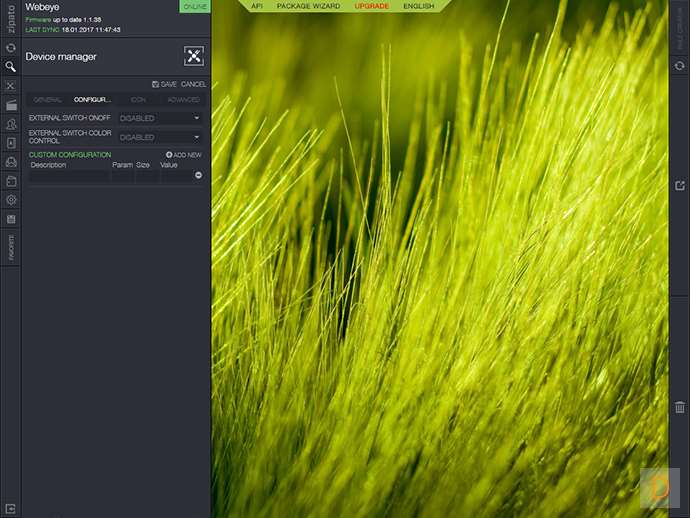Open the scenes clapperboard icon
Viewport: 690px width, 518px height.
coord(10,105)
